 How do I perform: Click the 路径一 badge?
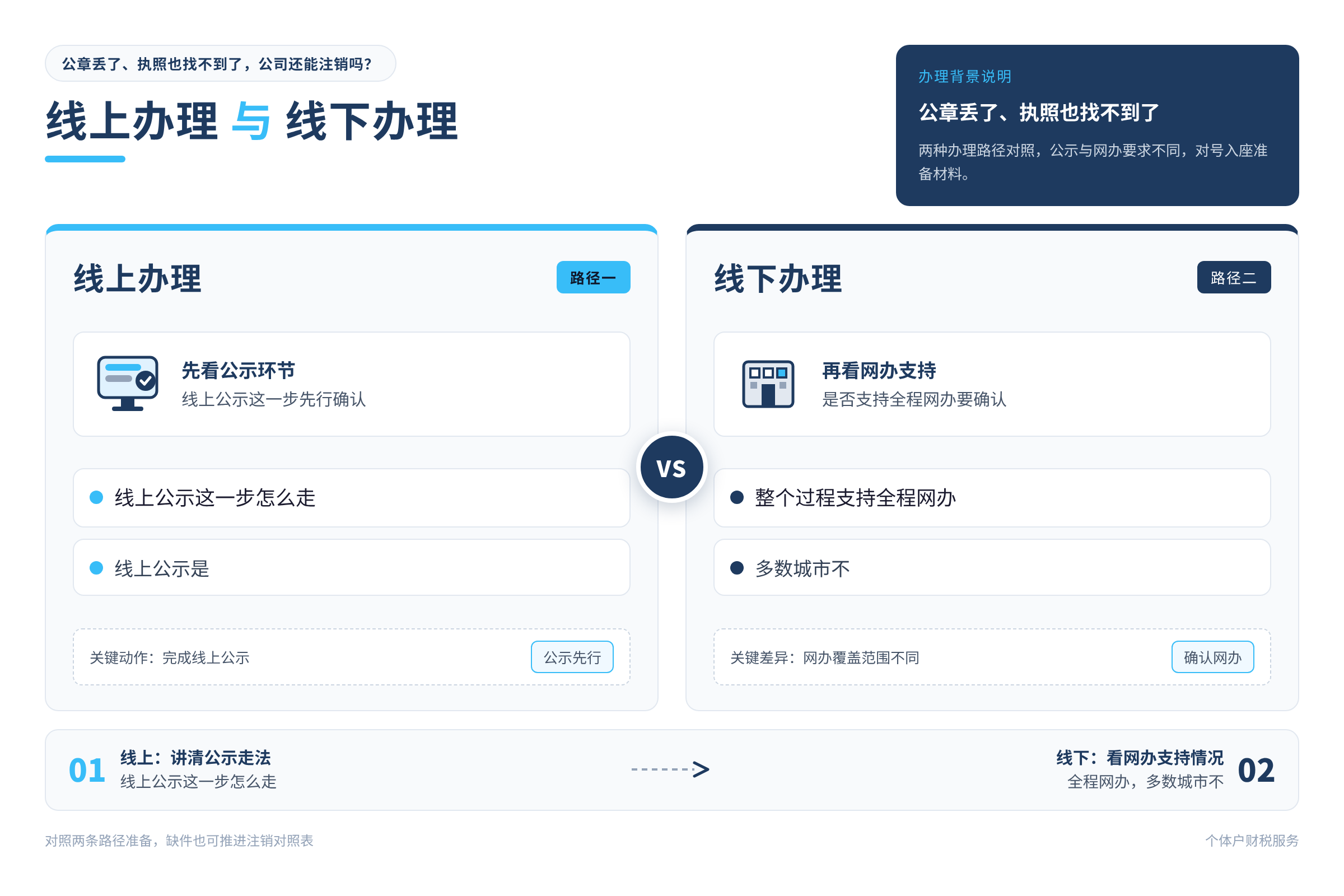tap(593, 277)
